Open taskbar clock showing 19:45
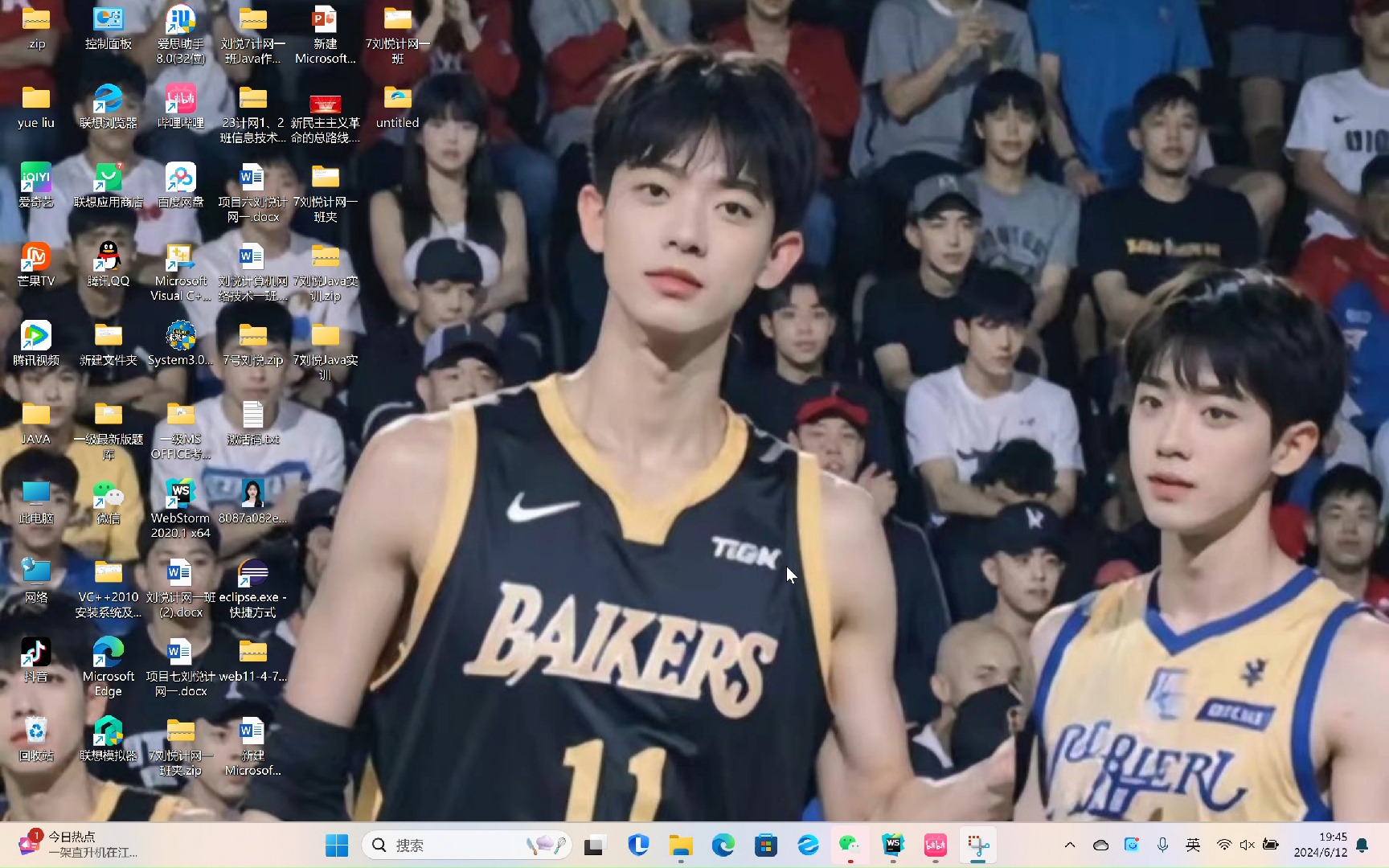The height and width of the screenshot is (868, 1389). 1321,845
